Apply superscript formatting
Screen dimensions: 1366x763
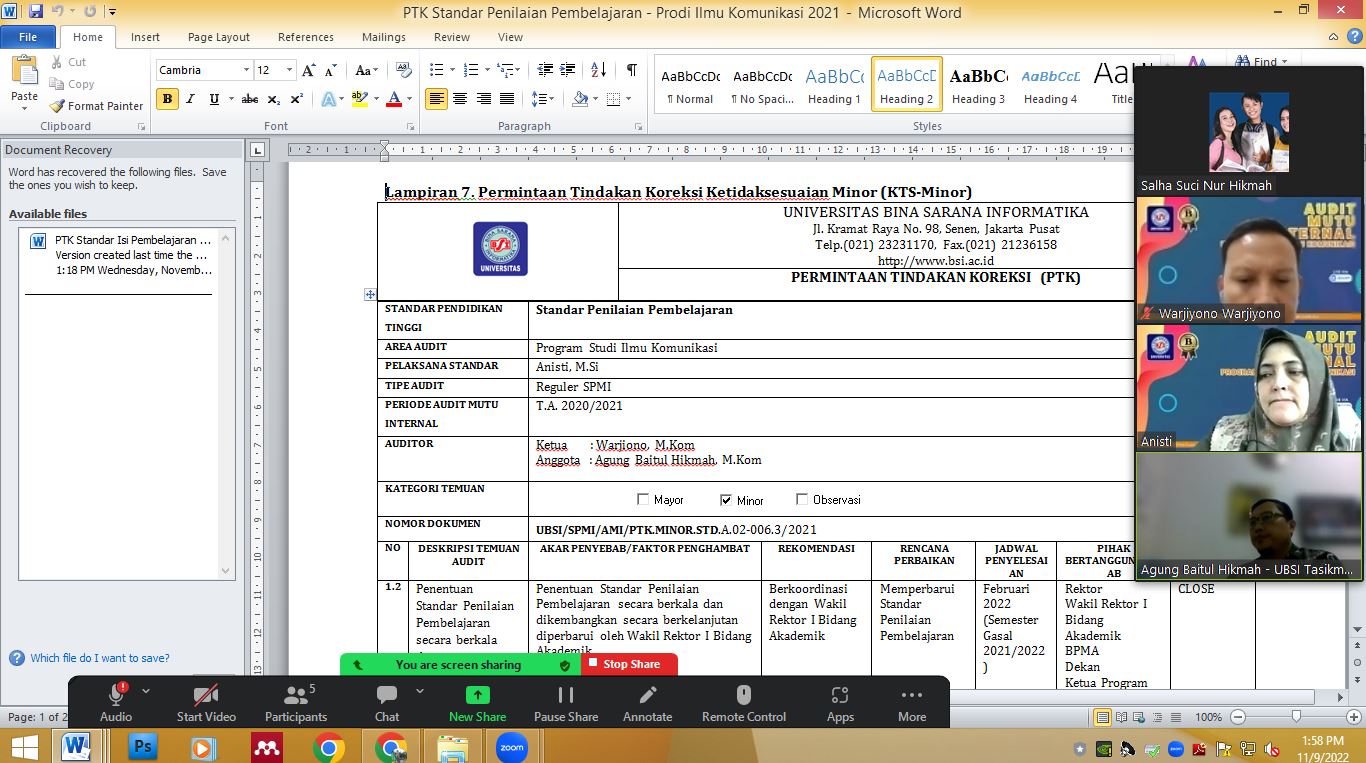click(297, 99)
